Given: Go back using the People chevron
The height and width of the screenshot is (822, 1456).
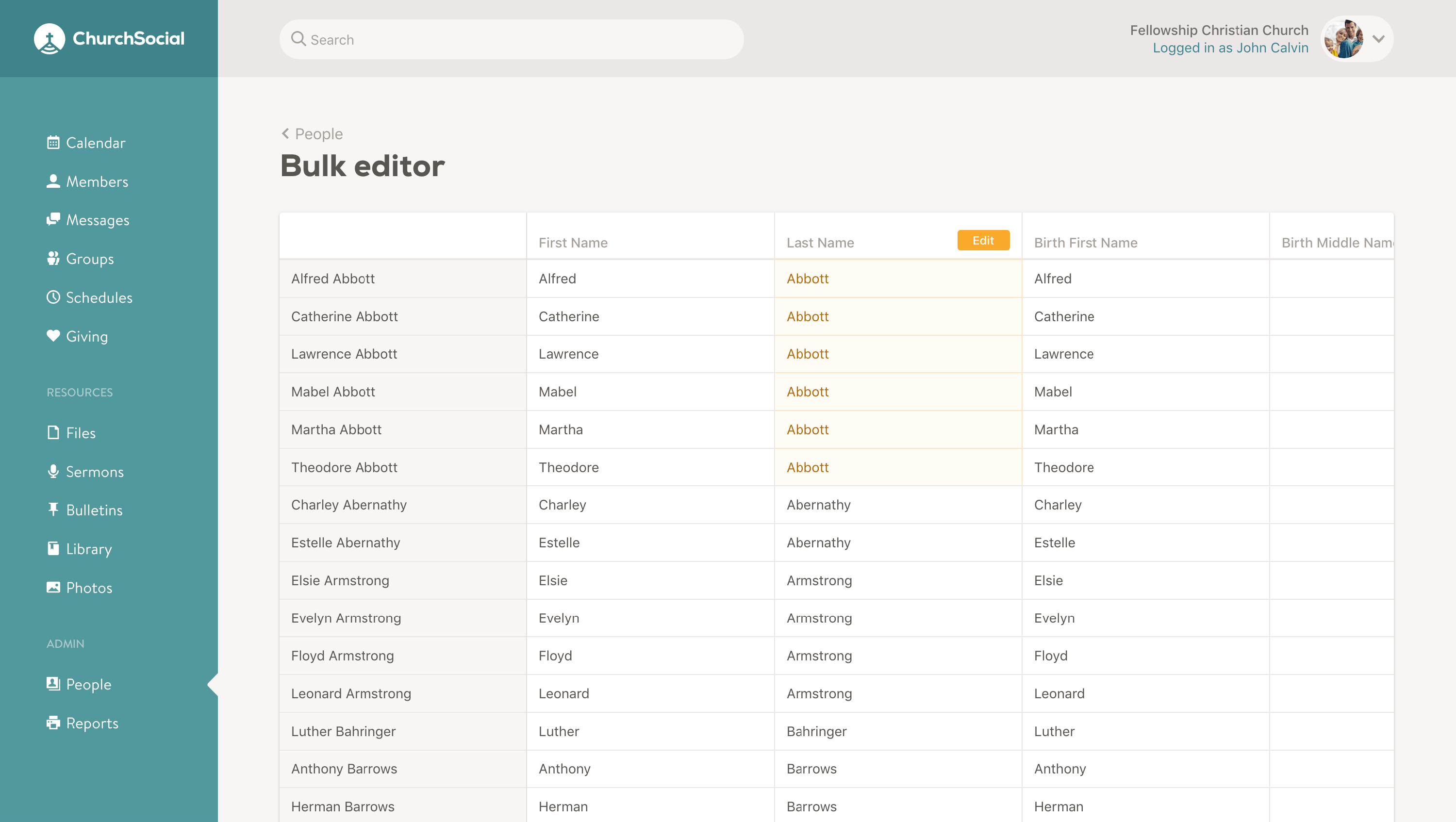Looking at the screenshot, I should [285, 133].
